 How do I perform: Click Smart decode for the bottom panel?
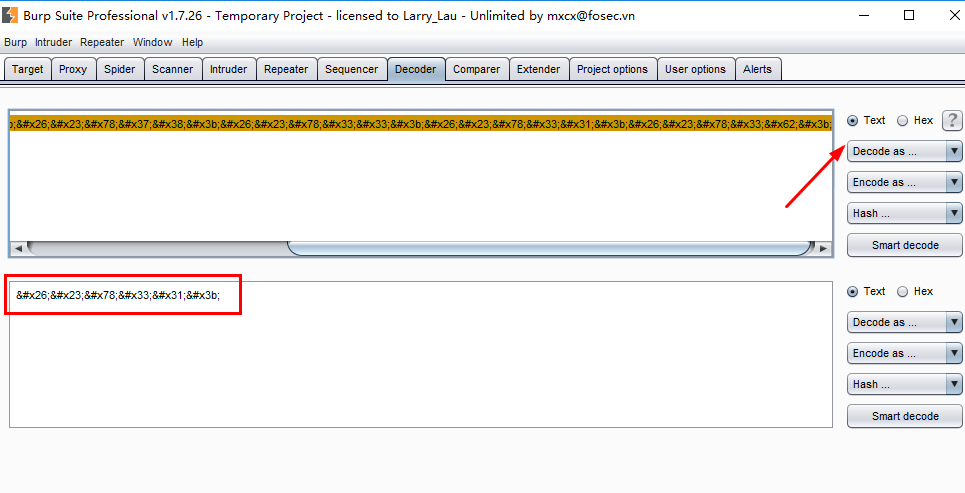pos(905,416)
